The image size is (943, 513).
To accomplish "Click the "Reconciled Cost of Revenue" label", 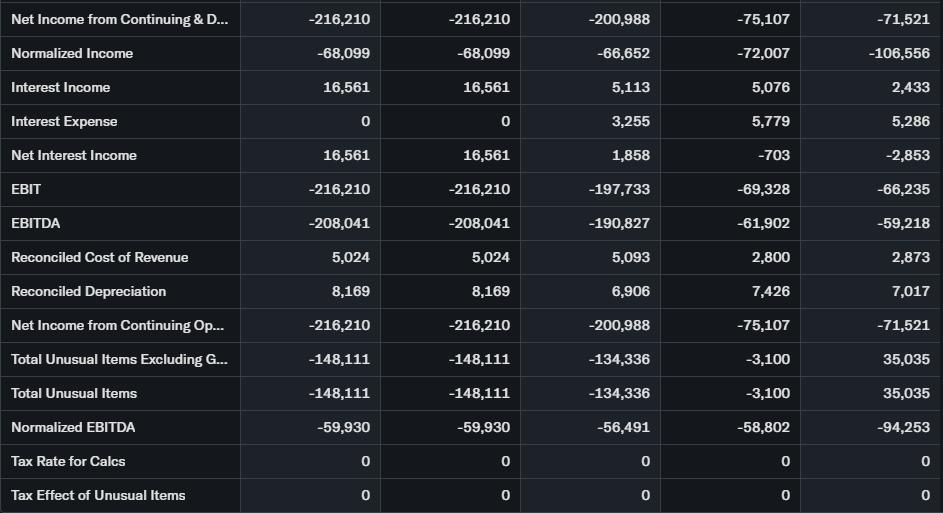I will coord(100,258).
